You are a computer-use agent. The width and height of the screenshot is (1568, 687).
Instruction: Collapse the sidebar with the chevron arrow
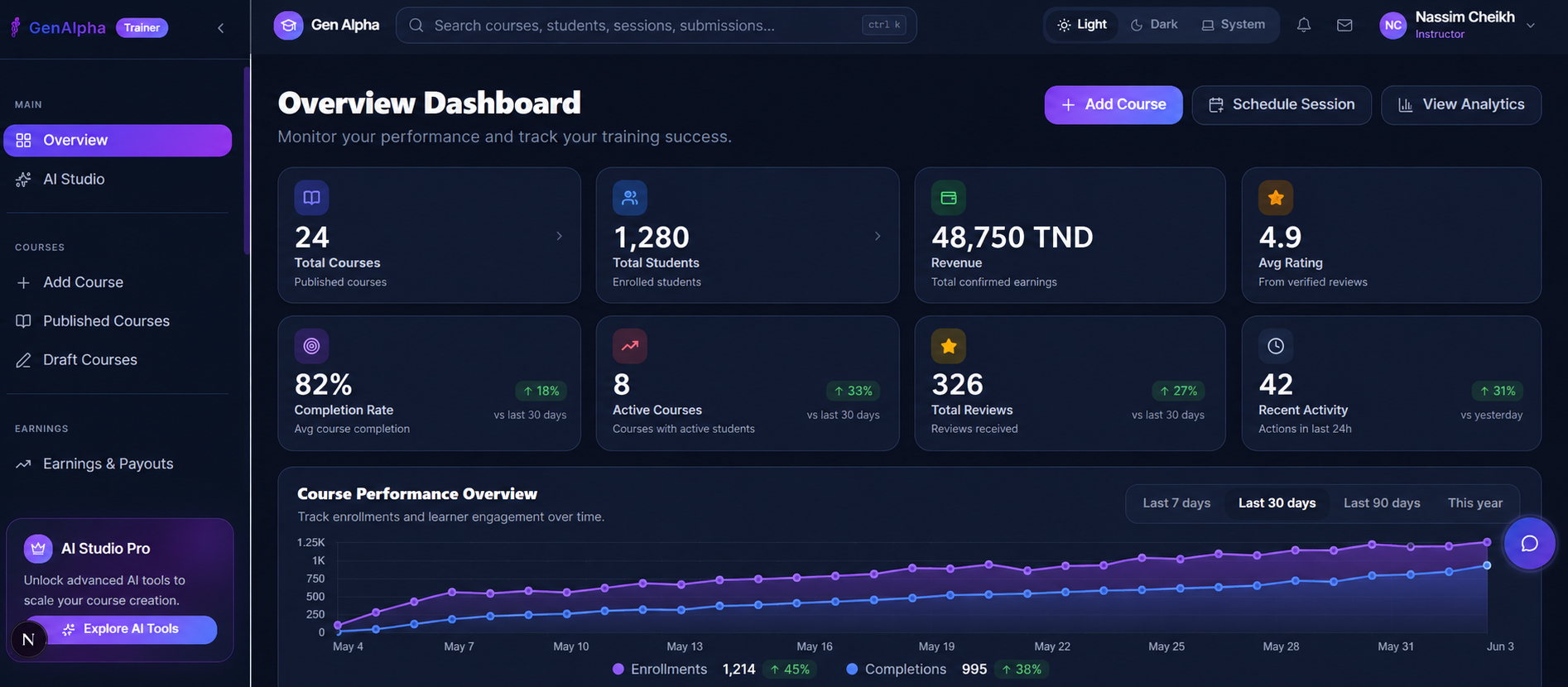(220, 28)
